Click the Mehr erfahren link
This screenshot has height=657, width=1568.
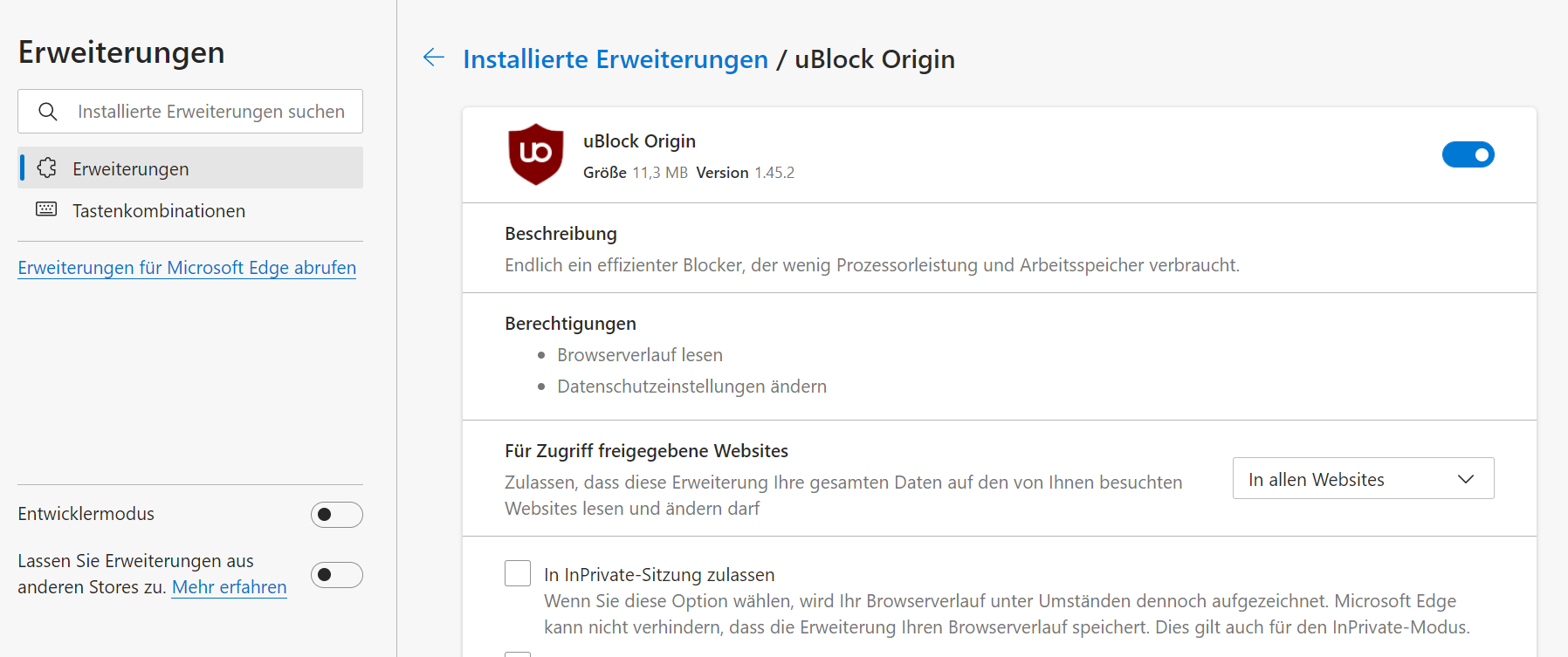click(x=229, y=587)
